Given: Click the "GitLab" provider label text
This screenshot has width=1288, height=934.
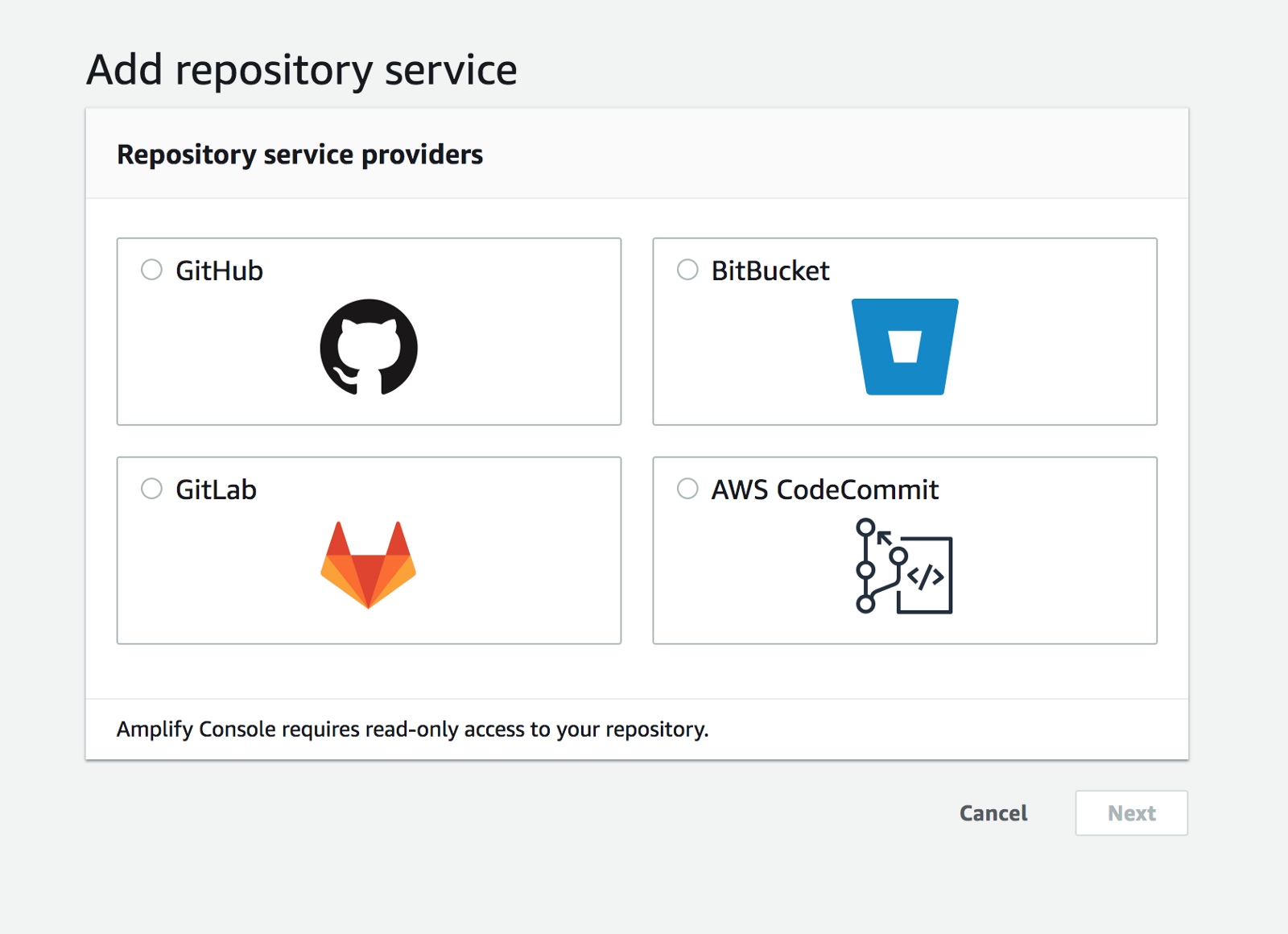Looking at the screenshot, I should click(216, 490).
